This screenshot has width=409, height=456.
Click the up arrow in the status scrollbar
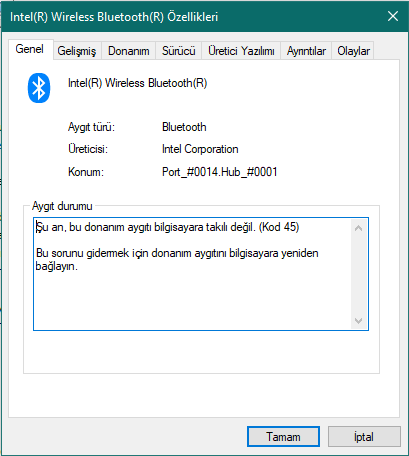(x=359, y=228)
